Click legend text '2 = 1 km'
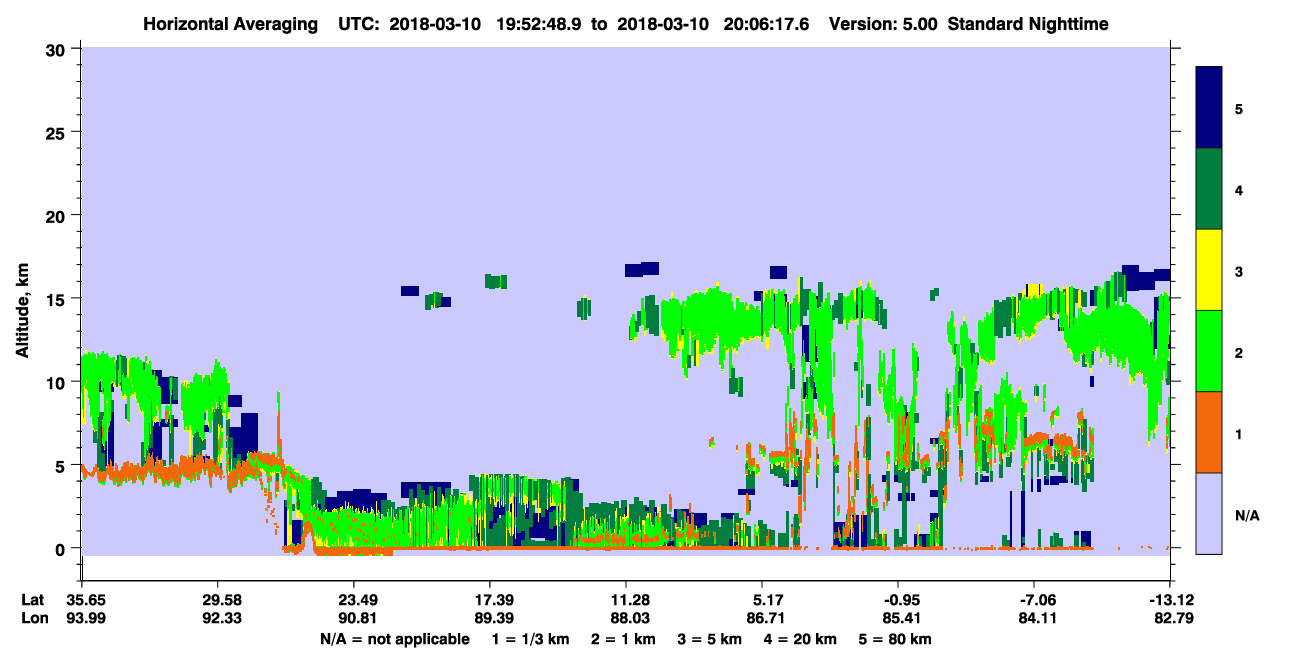Screen dimensions: 1300x667 [624, 639]
